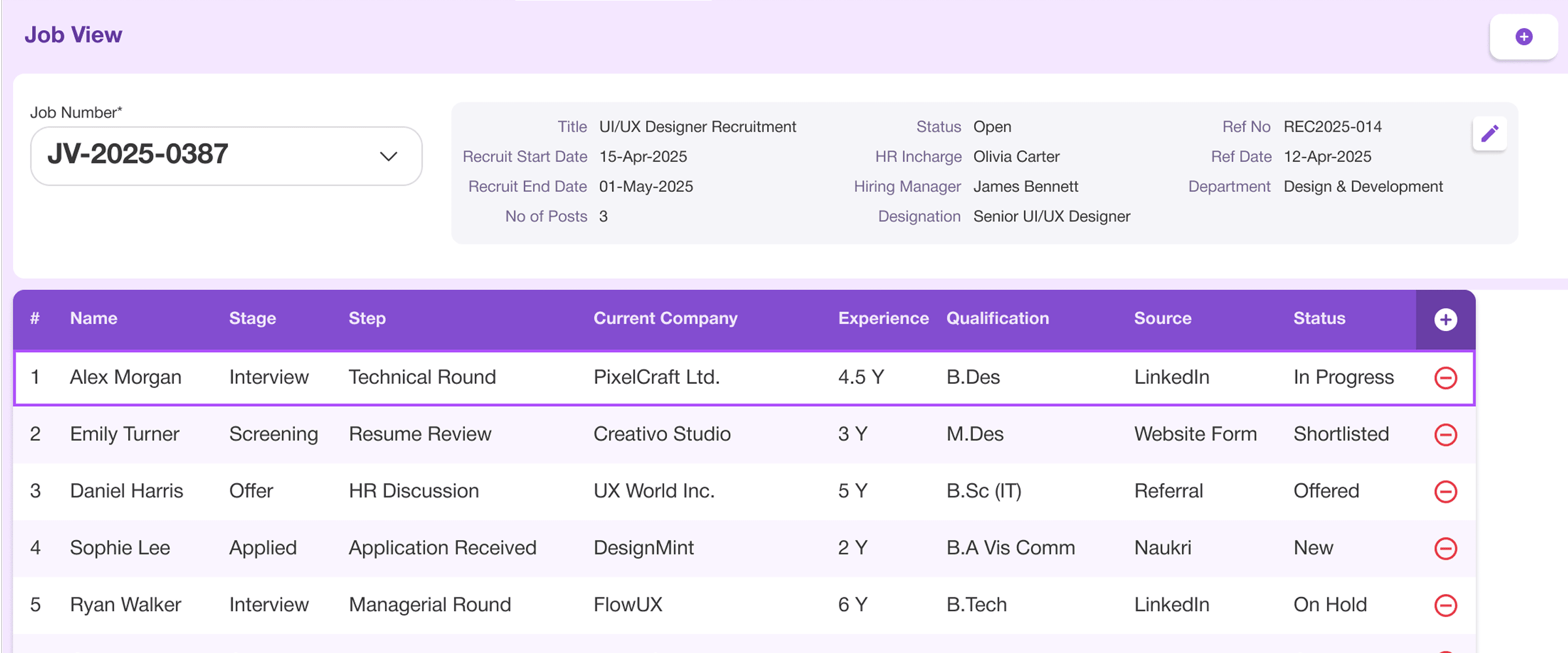The image size is (1568, 653).
Task: Click the Current Company column header
Action: coord(665,318)
